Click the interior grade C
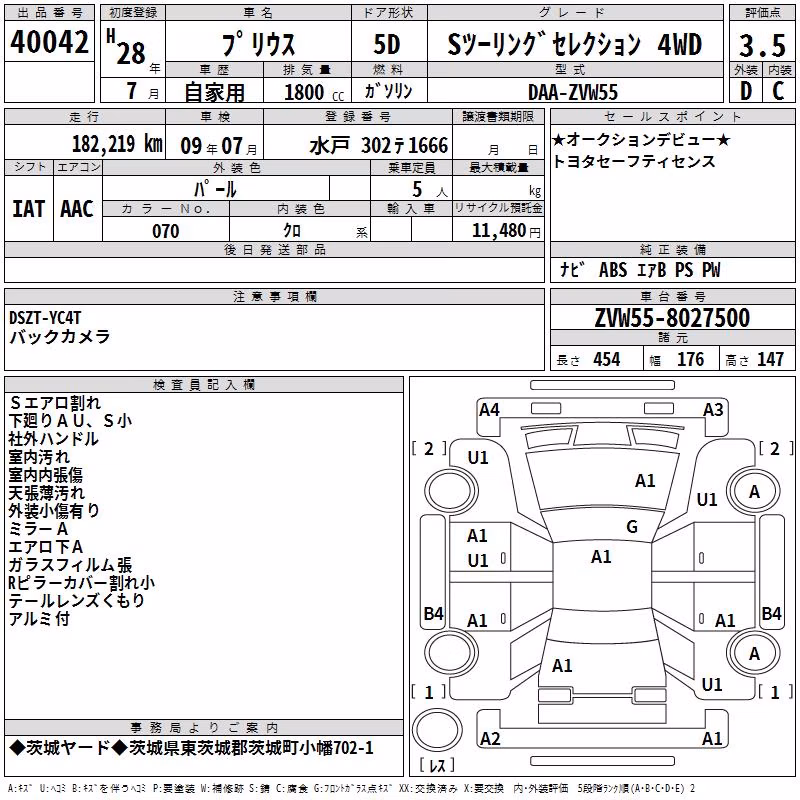Viewport: 800px width, 800px height. pos(779,91)
